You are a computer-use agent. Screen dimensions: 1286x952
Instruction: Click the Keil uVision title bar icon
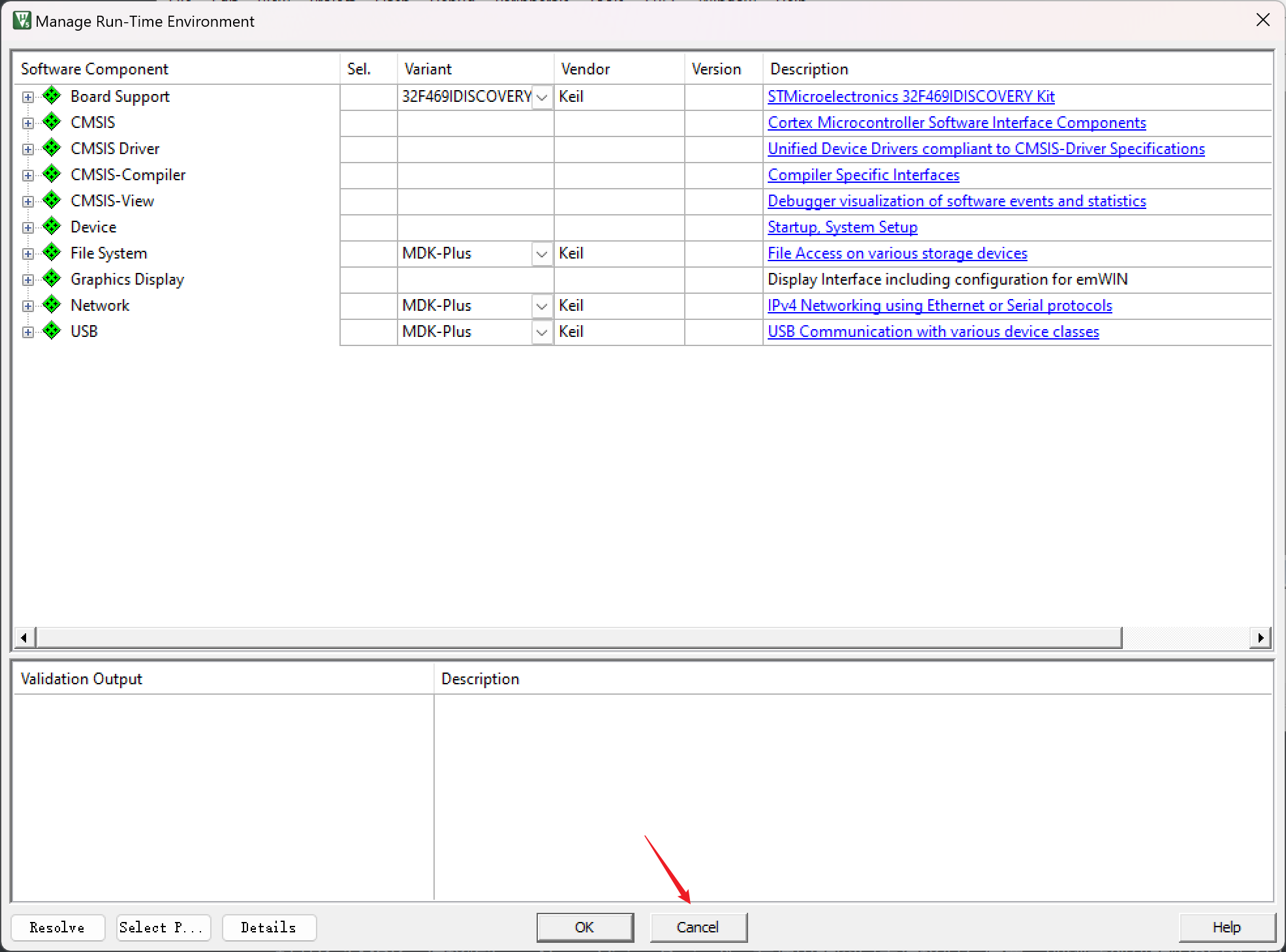(22, 21)
